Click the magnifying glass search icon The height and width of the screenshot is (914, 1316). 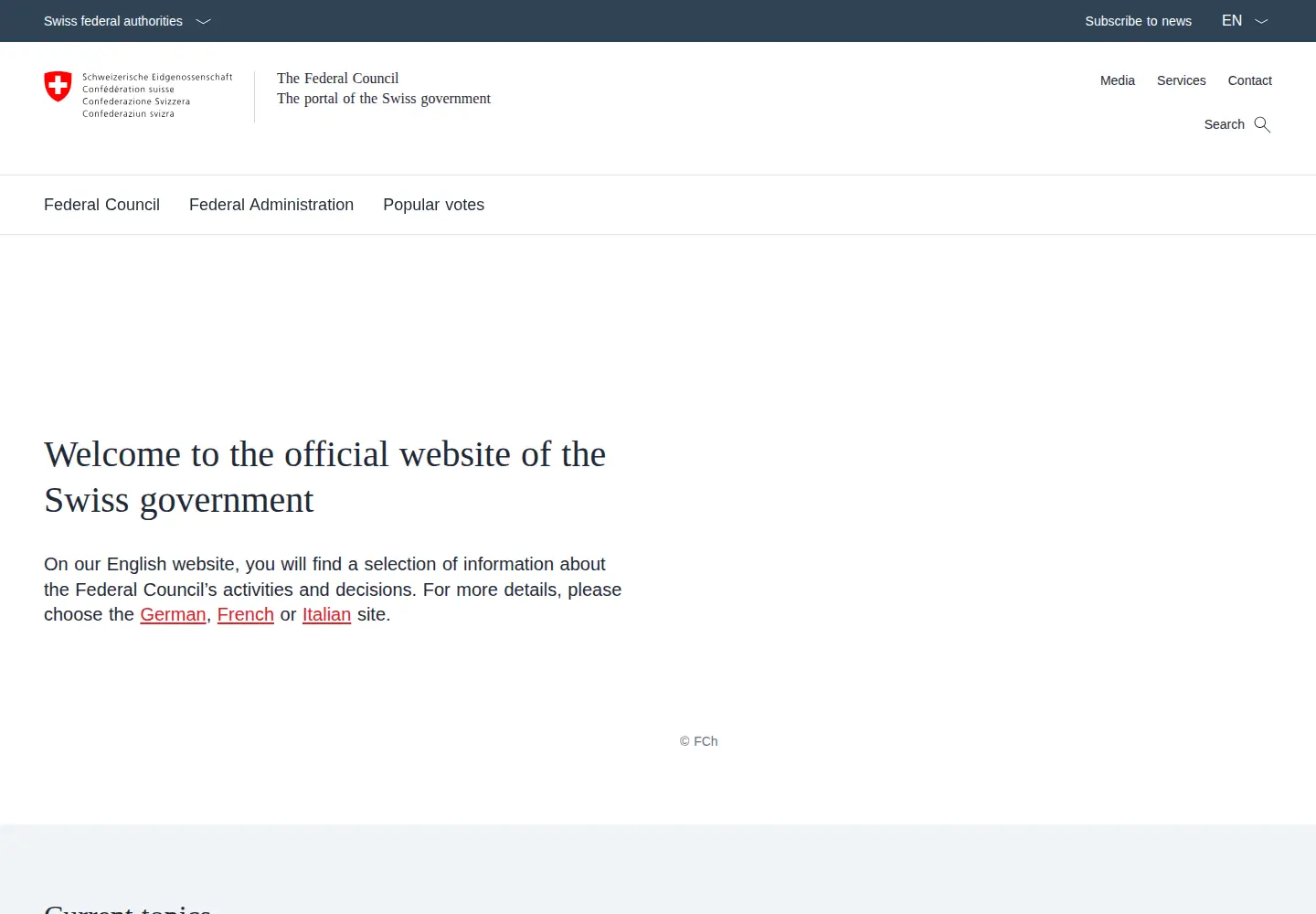[1262, 124]
